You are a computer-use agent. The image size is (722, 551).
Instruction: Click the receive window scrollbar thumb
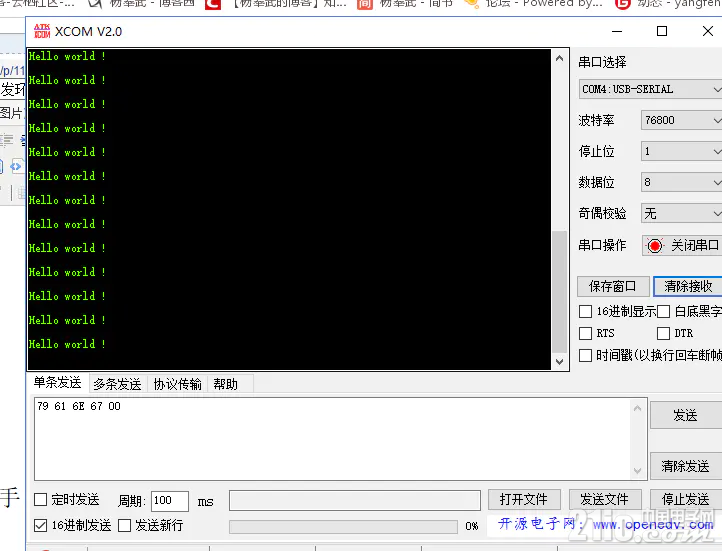coord(559,291)
